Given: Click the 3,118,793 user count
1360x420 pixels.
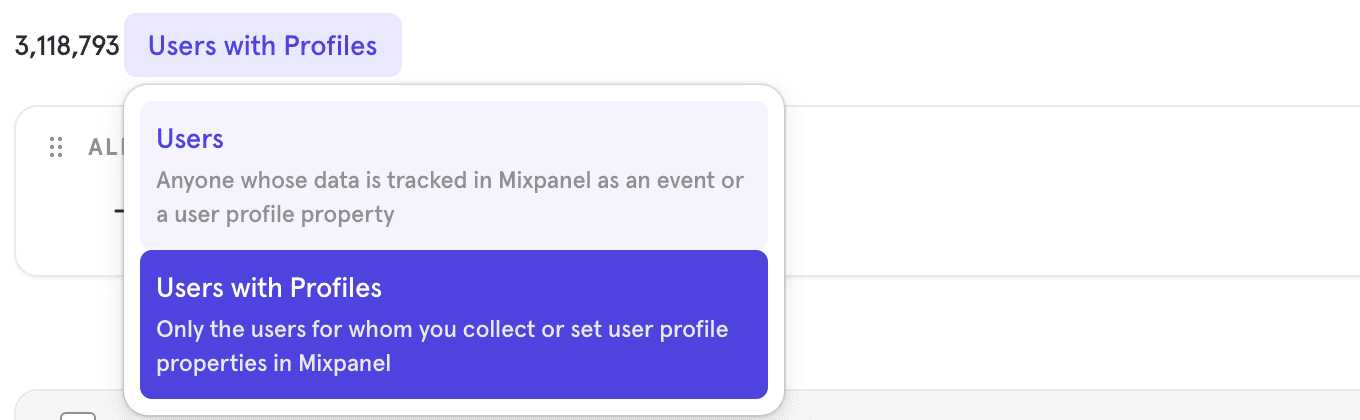Looking at the screenshot, I should (x=67, y=46).
